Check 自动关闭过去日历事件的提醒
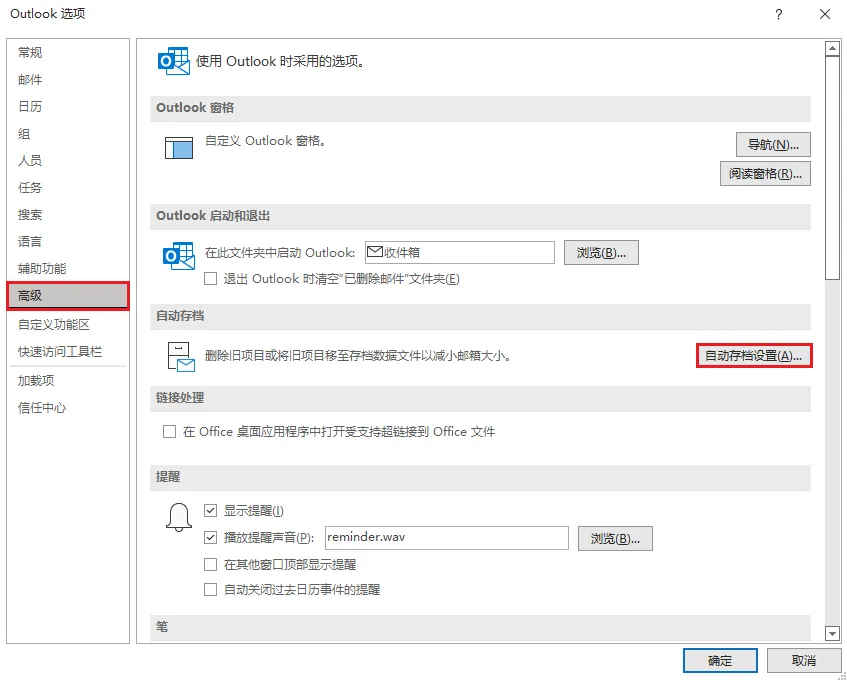Image resolution: width=847 pixels, height=682 pixels. (211, 590)
